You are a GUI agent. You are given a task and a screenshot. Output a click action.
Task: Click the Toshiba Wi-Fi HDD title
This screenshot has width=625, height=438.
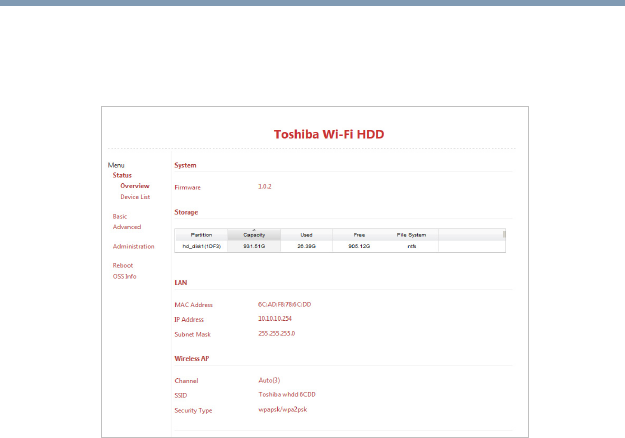point(329,134)
